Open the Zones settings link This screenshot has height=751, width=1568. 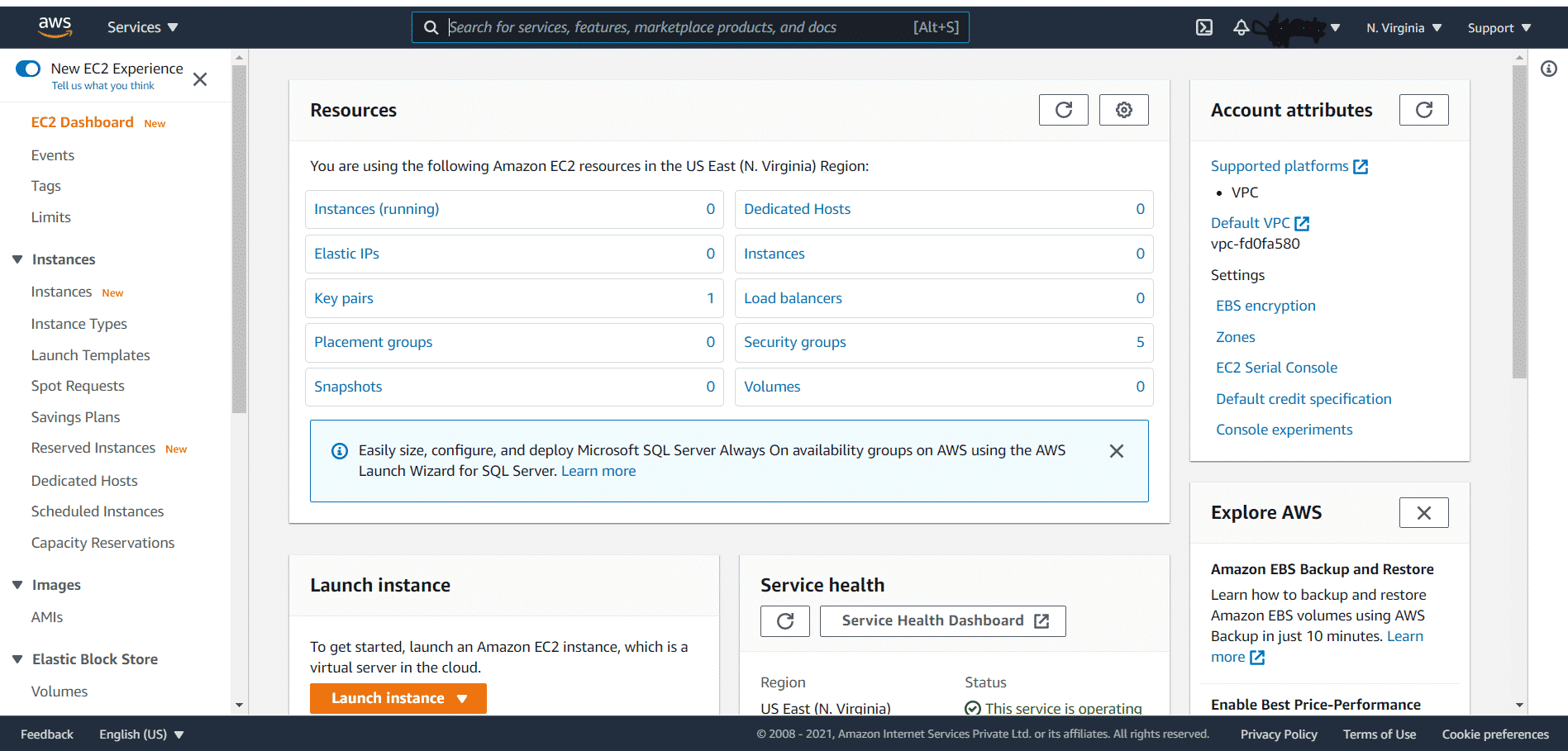pyautogui.click(x=1236, y=337)
